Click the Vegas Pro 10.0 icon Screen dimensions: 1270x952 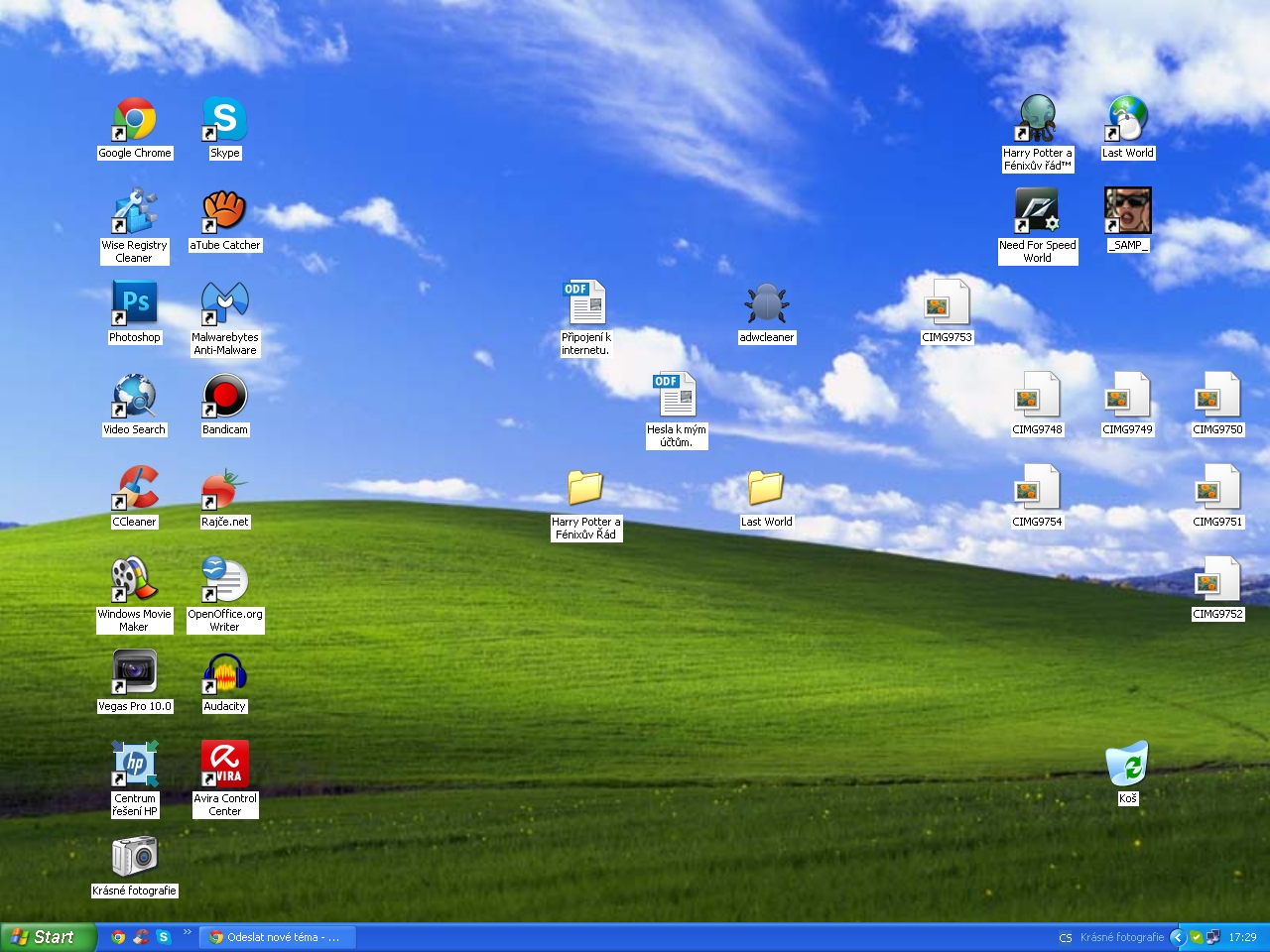click(x=134, y=673)
